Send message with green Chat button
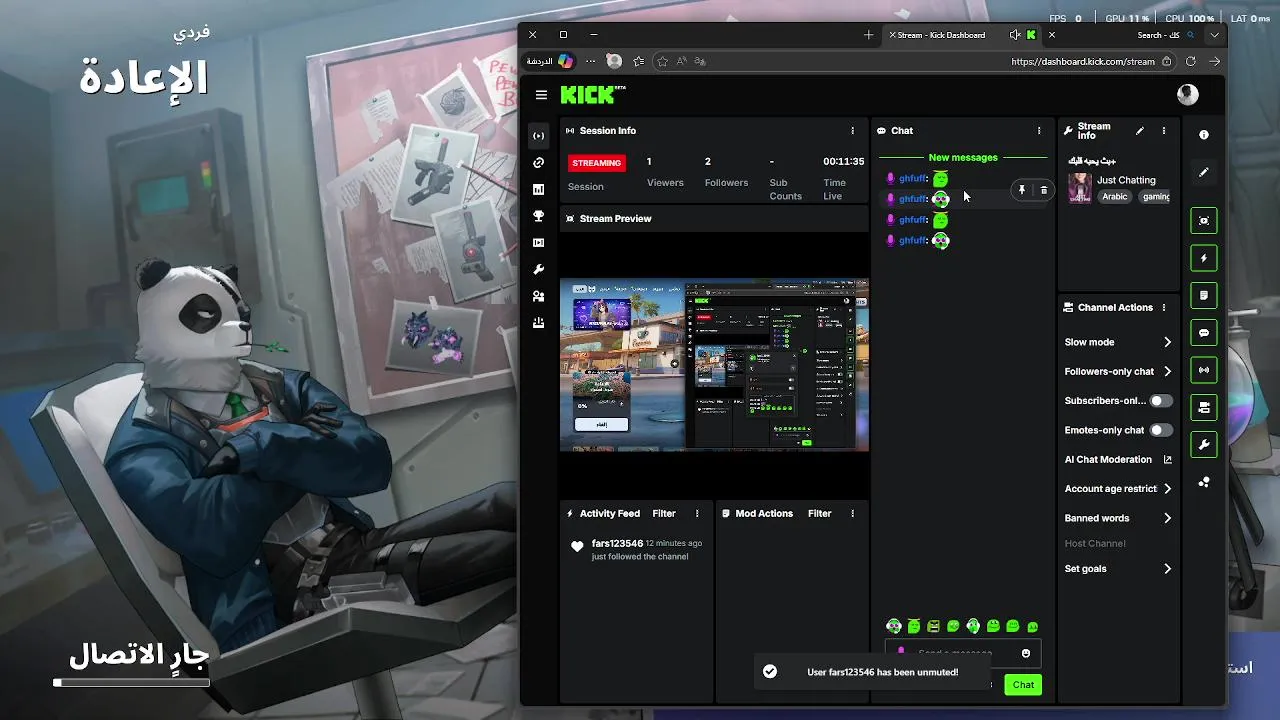 [x=1023, y=685]
